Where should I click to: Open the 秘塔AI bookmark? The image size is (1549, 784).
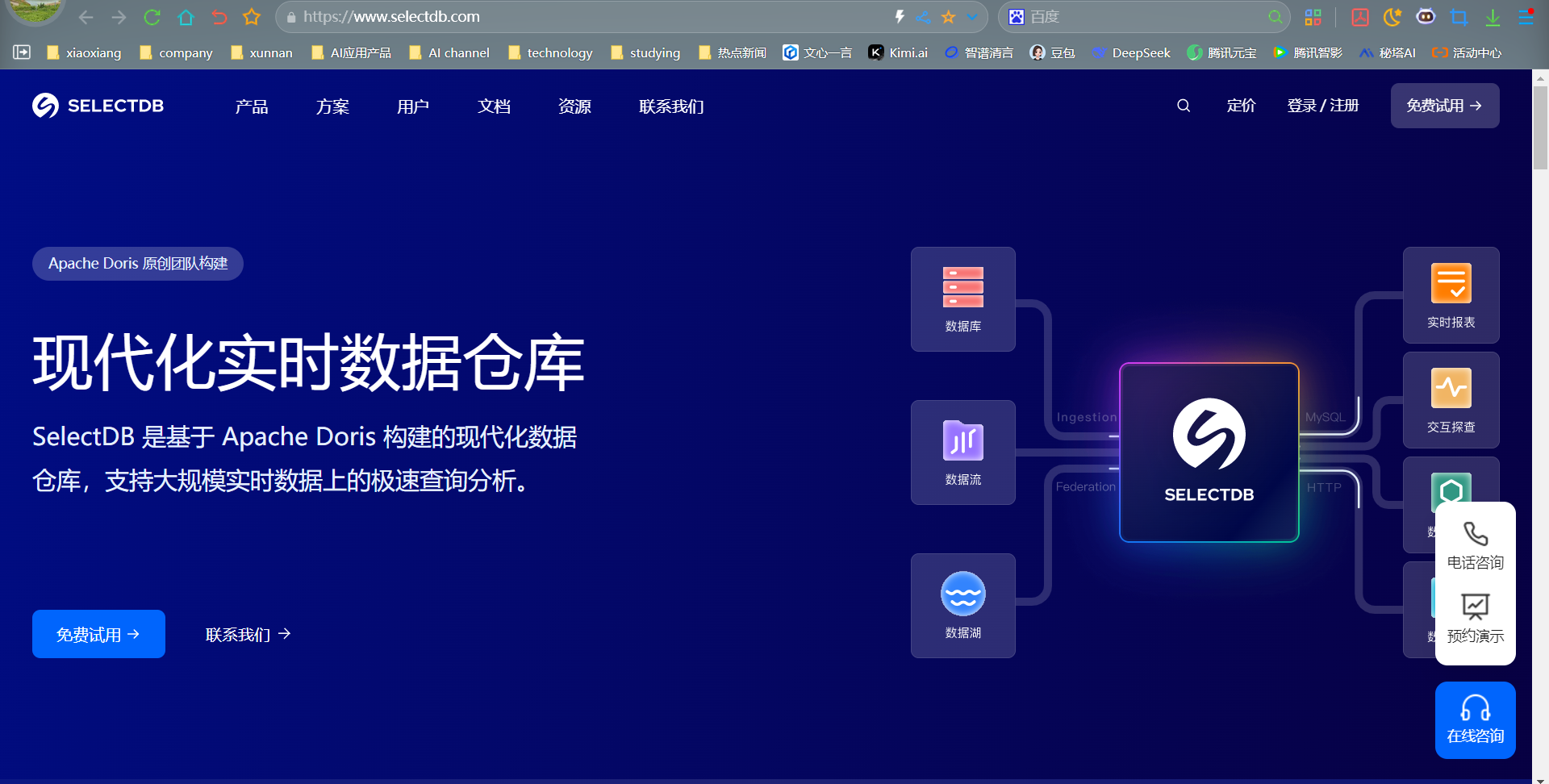click(x=1388, y=52)
